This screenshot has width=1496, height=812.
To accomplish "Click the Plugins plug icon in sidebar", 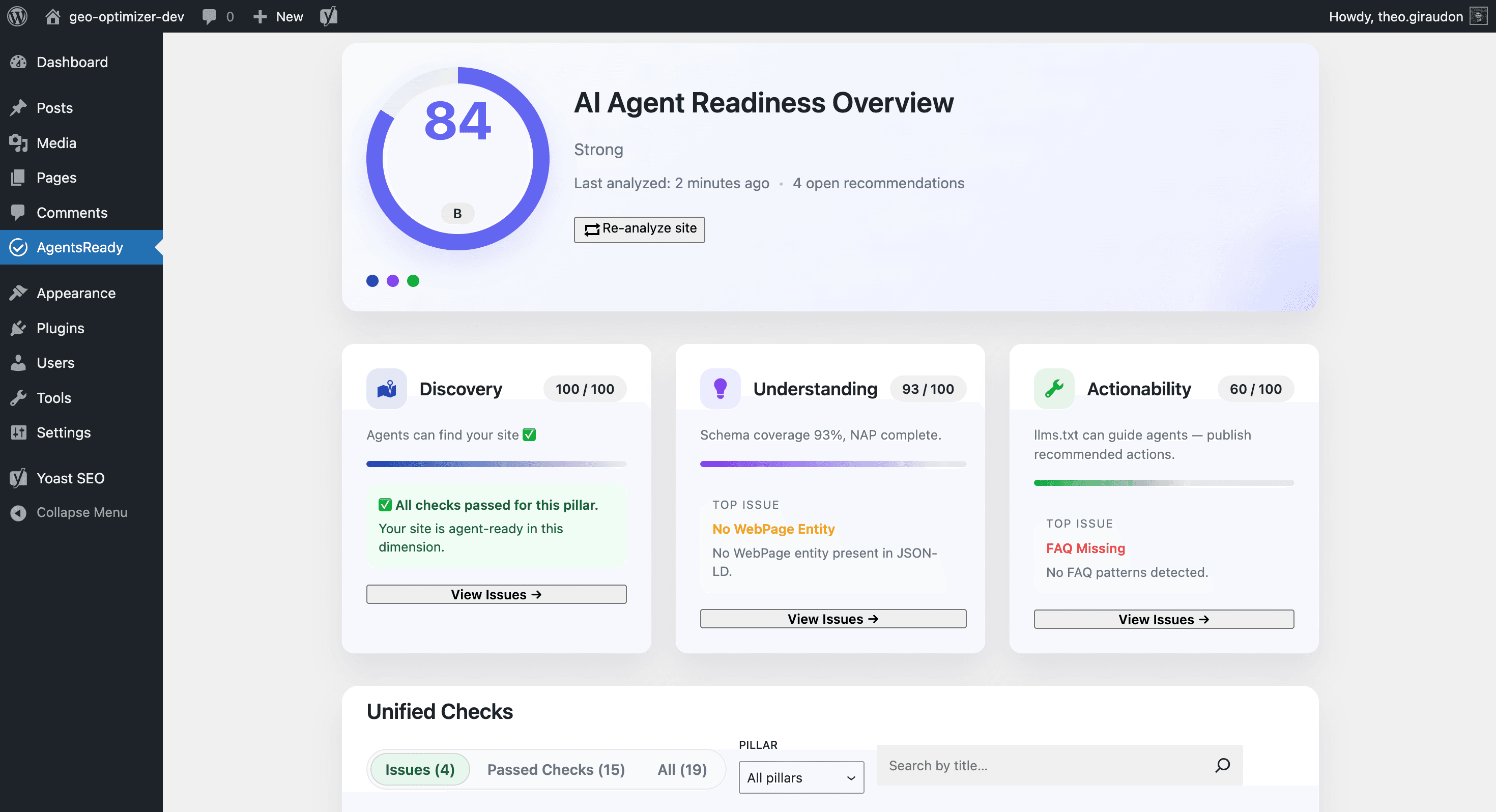I will pos(18,328).
